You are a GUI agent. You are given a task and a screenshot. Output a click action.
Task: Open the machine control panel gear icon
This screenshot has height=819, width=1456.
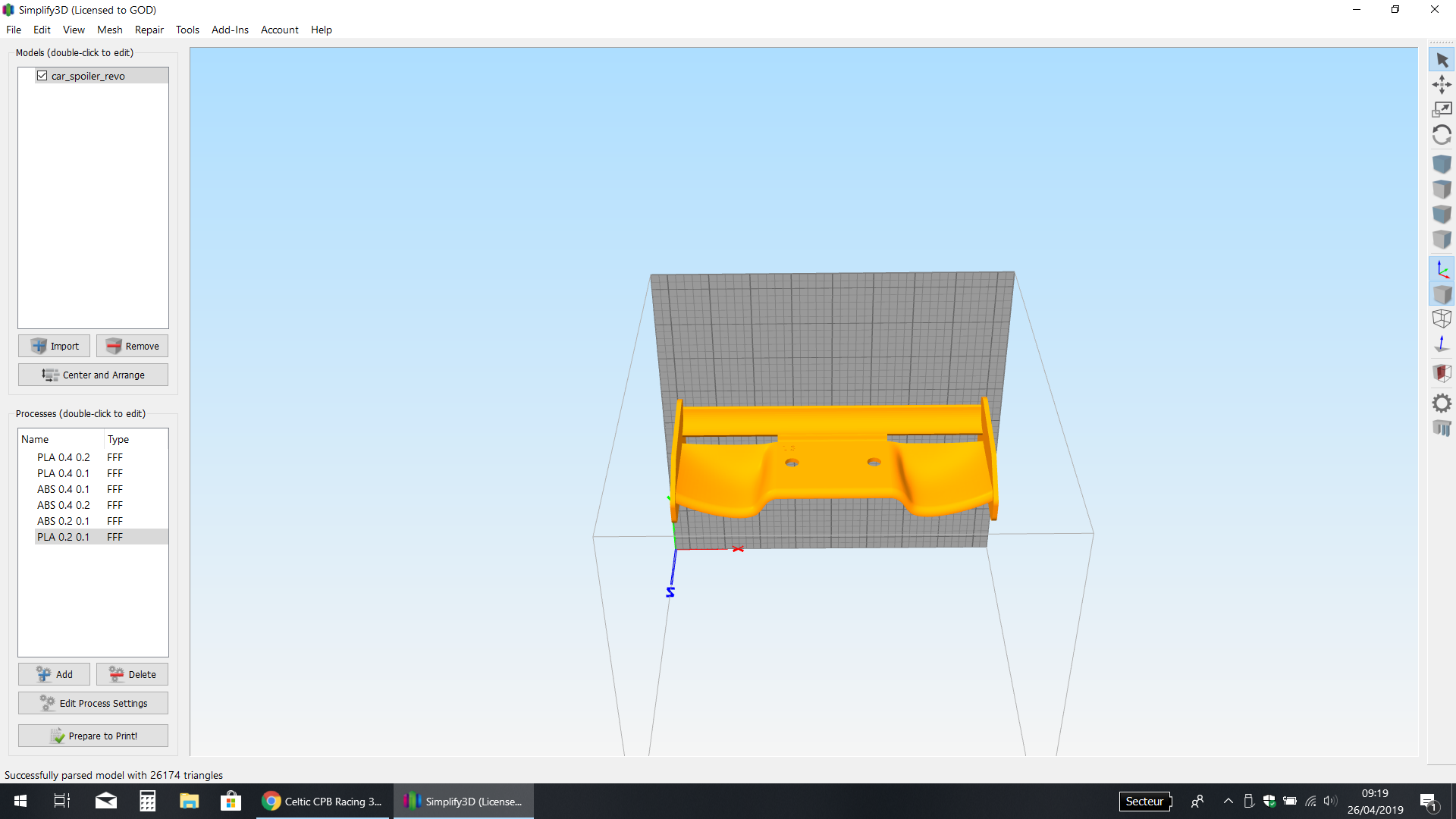[1442, 403]
